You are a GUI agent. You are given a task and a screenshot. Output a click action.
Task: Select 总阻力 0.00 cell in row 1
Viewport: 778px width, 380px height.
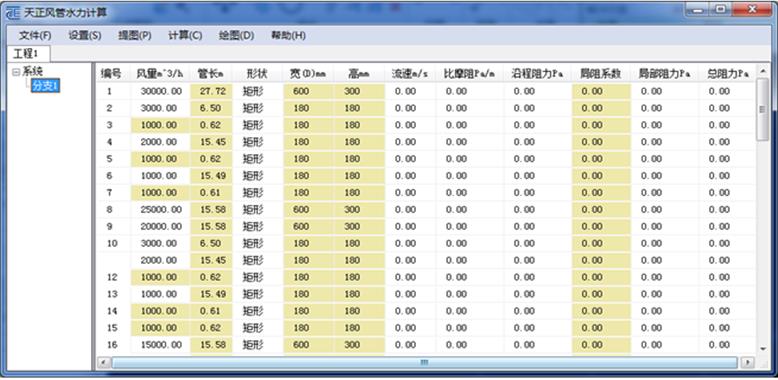point(727,91)
